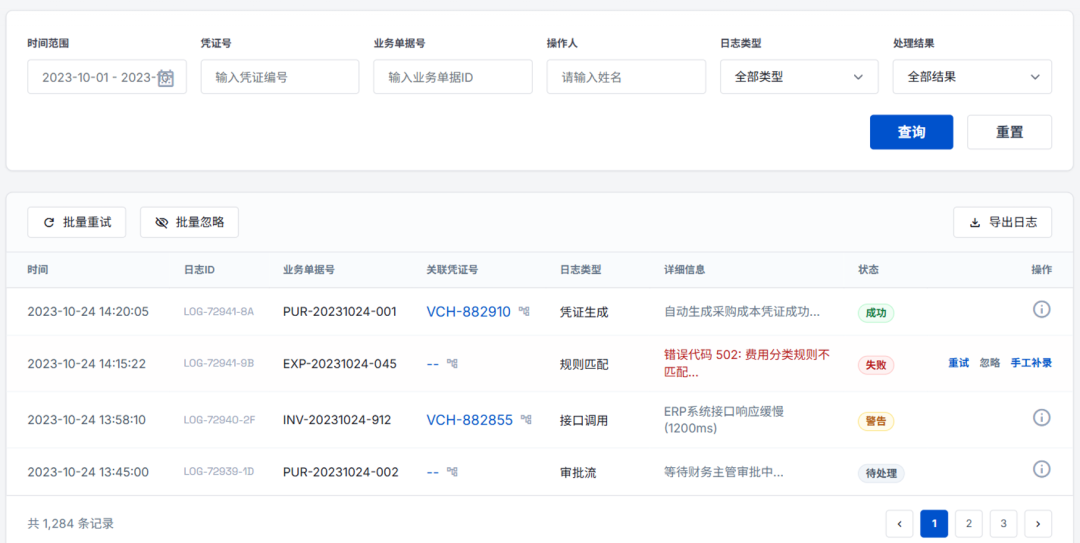Image resolution: width=1080 pixels, height=543 pixels.
Task: Click 手工补录 for the failed row
Action: (x=1031, y=363)
